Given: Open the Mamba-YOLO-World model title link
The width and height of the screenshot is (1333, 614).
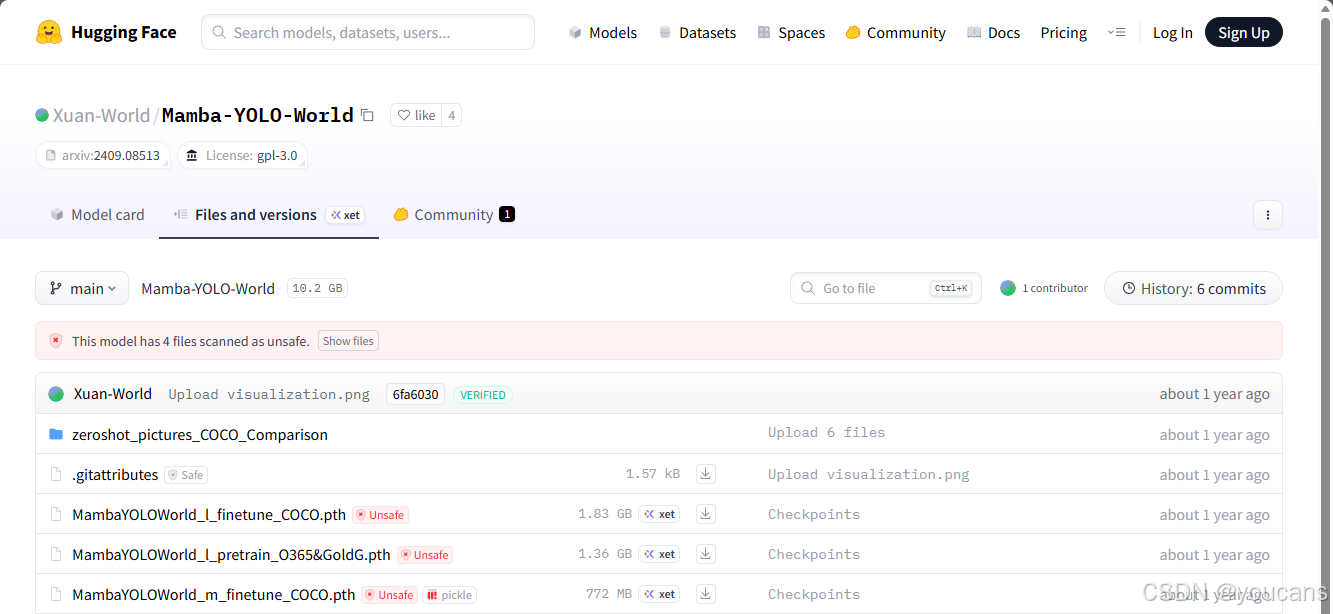Looking at the screenshot, I should [x=258, y=115].
